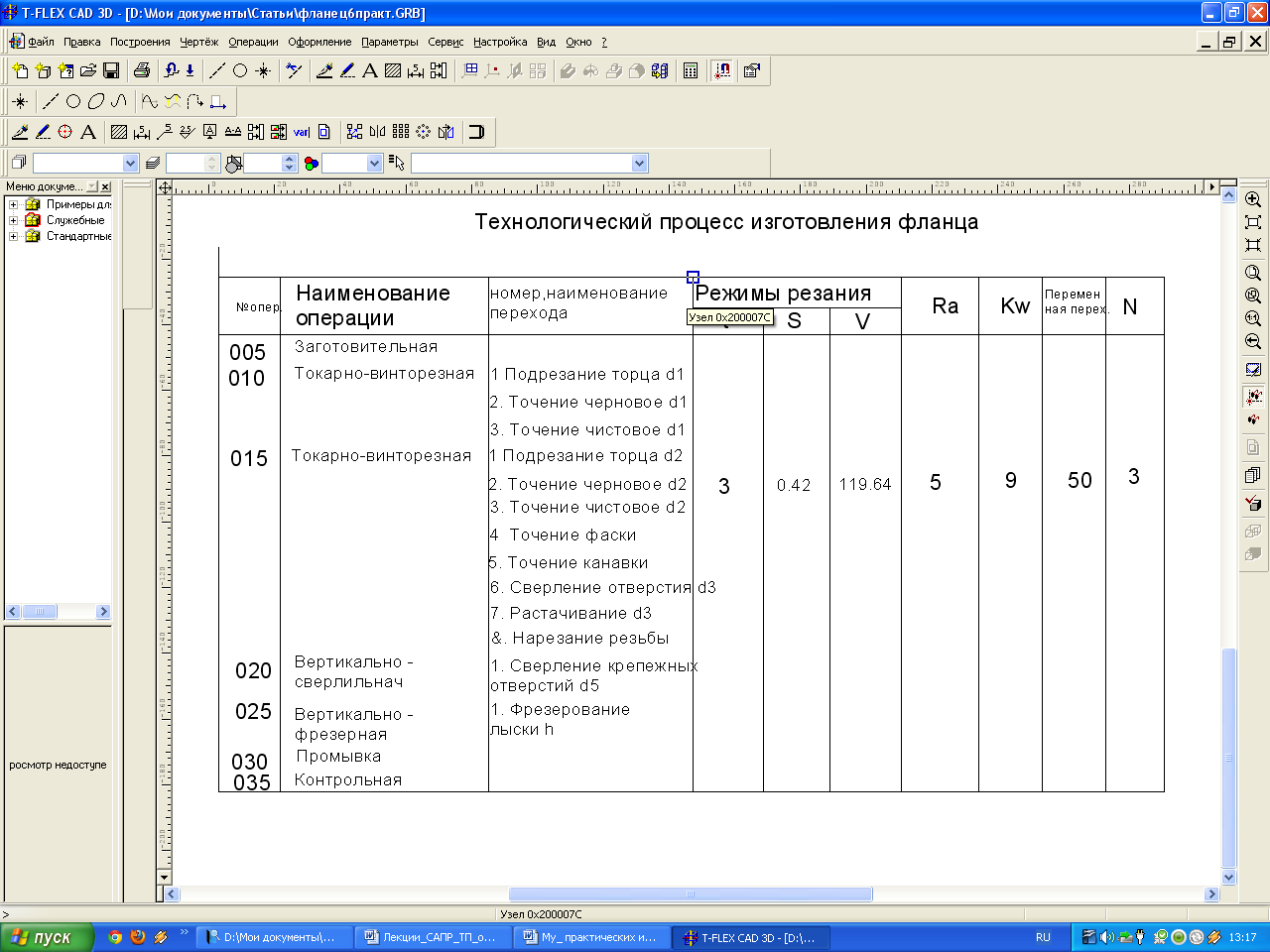Toggle the highlighted snap mode in the right toolbar
The width and height of the screenshot is (1270, 952).
tap(1253, 397)
